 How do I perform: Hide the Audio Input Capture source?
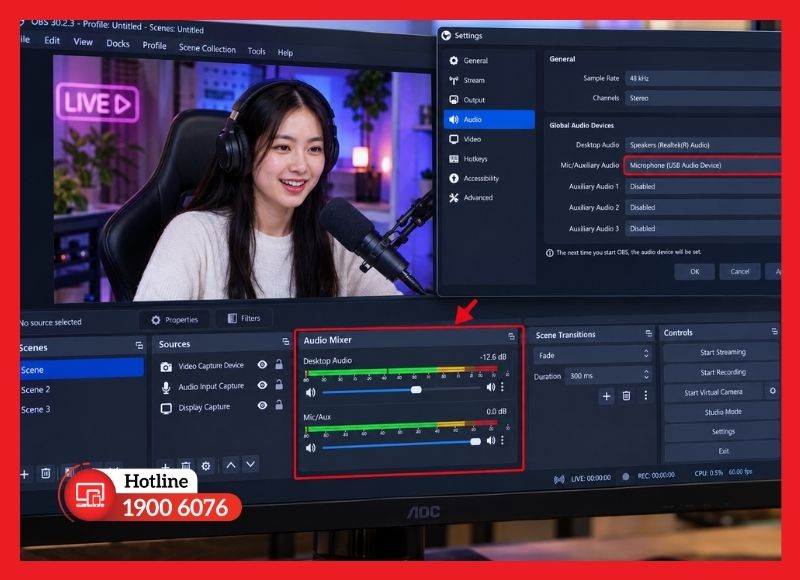262,385
